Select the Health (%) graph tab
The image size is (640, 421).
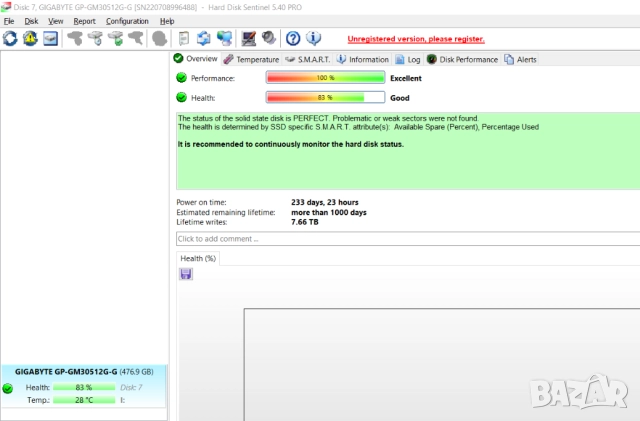pyautogui.click(x=198, y=258)
